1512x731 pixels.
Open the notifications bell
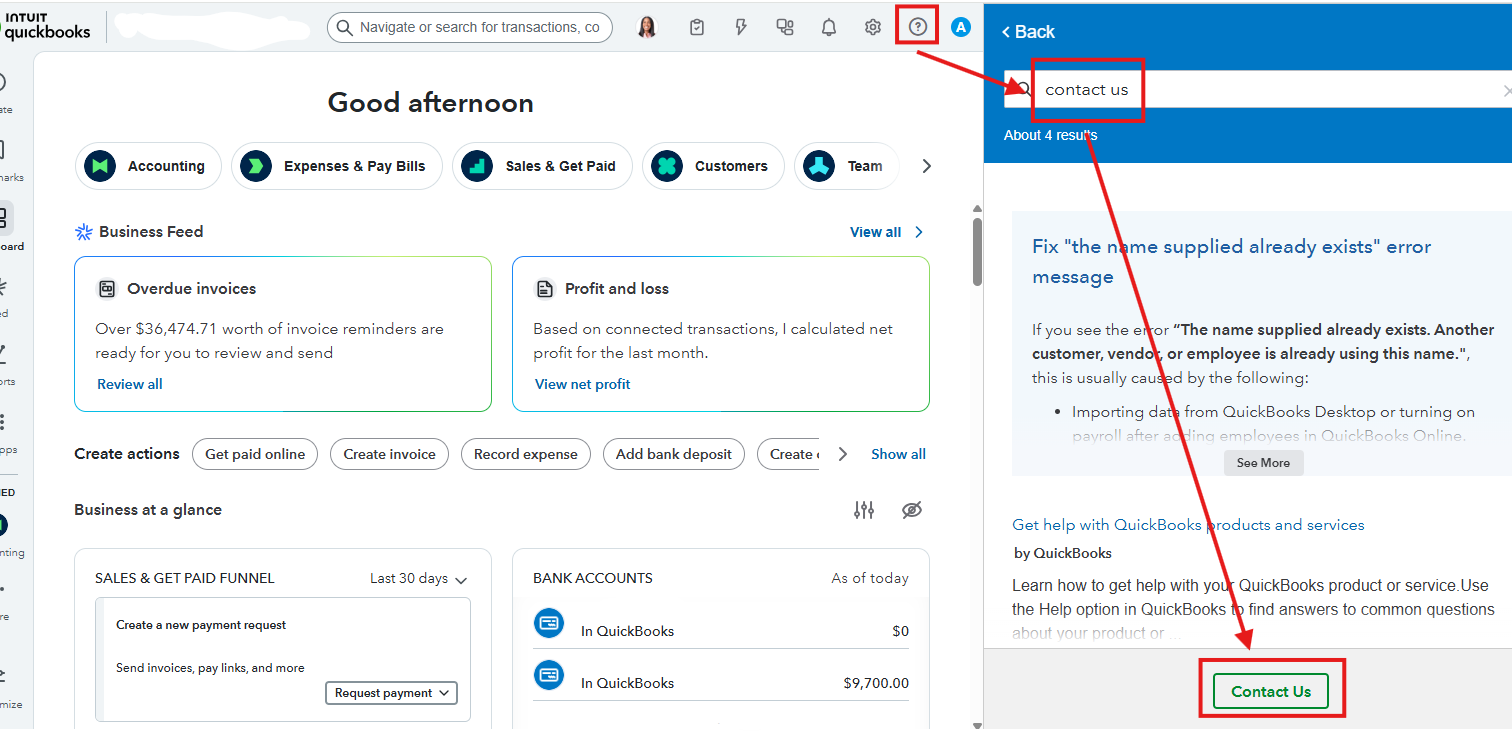pyautogui.click(x=829, y=27)
